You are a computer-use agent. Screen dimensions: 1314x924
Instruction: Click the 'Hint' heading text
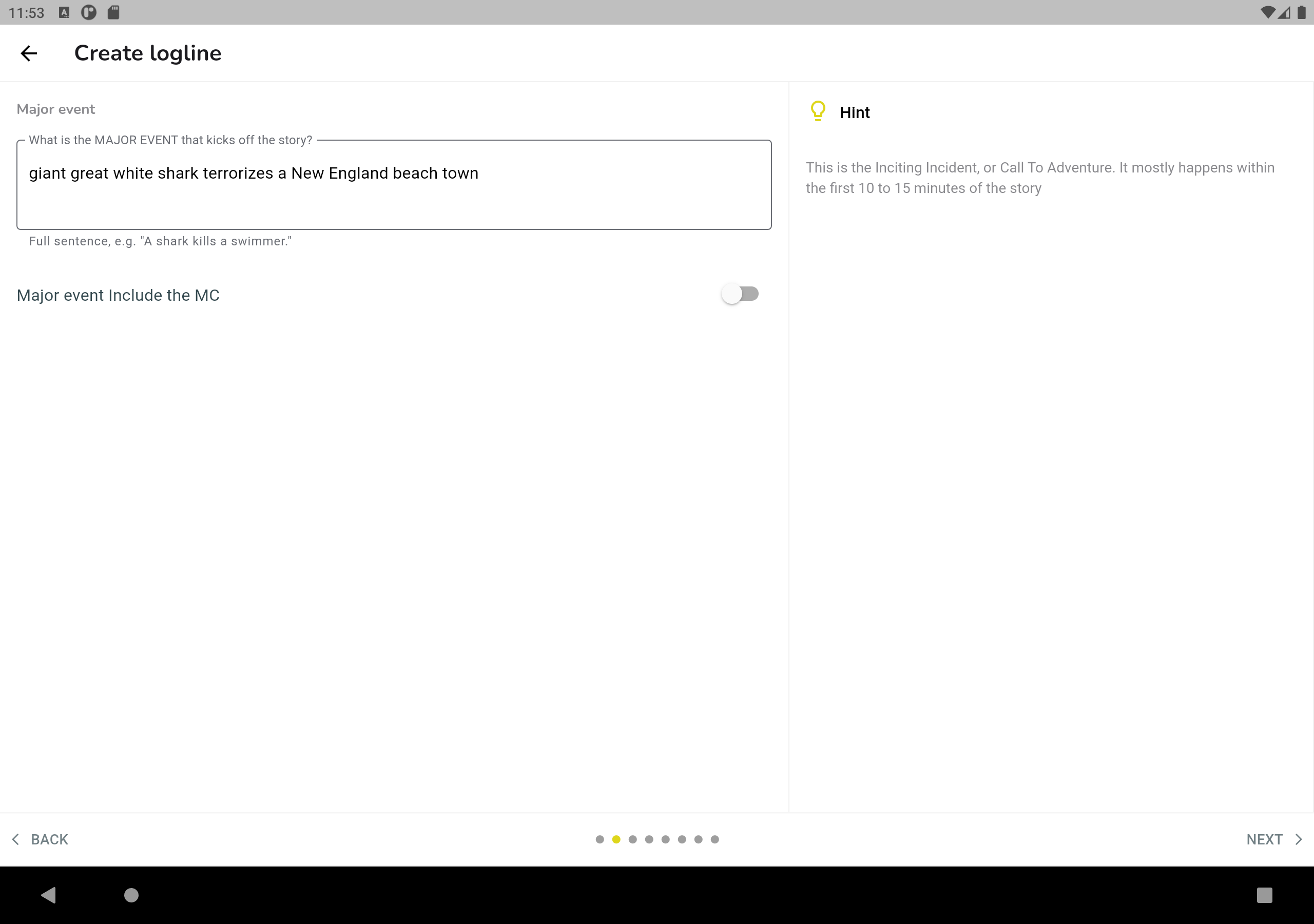(x=855, y=112)
